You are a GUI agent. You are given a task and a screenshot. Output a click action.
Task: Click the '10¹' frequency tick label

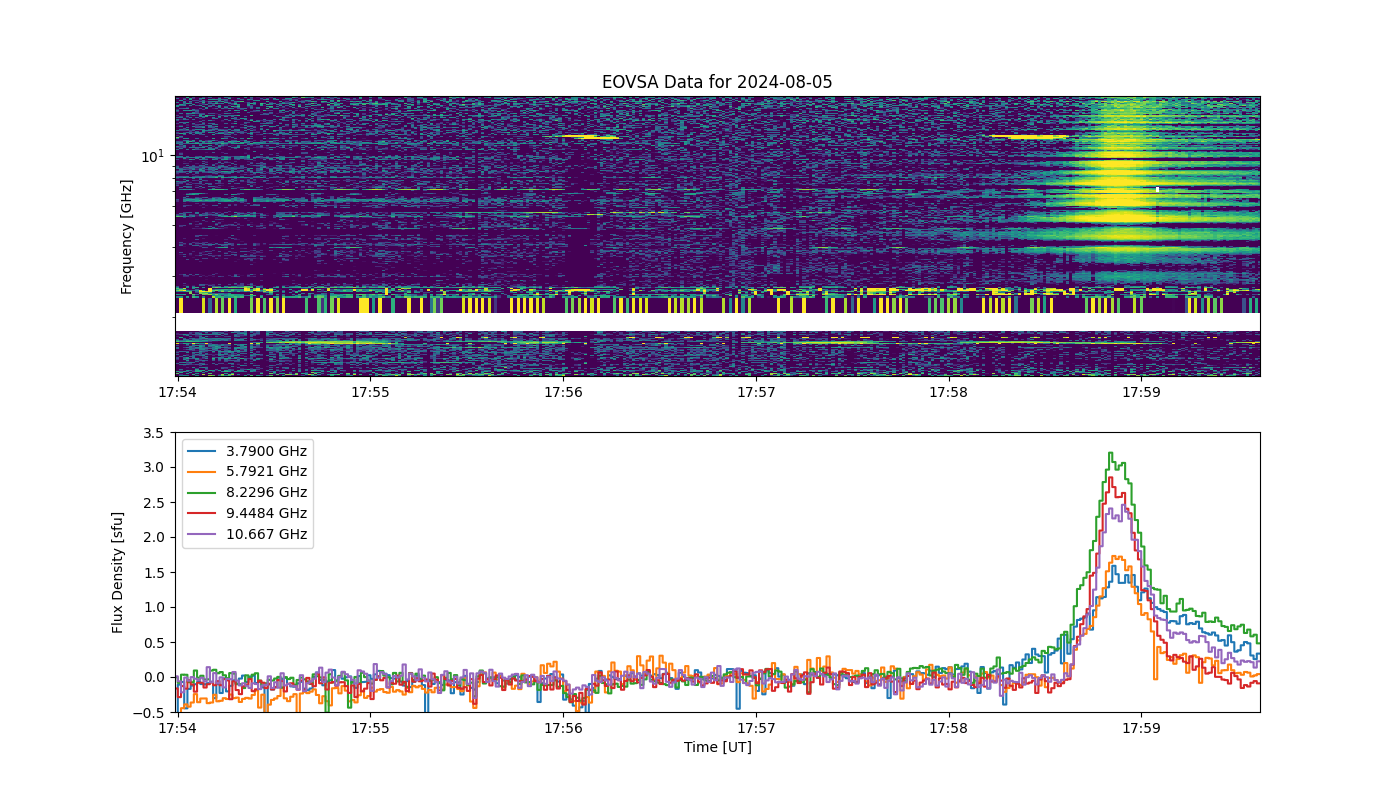[153, 156]
